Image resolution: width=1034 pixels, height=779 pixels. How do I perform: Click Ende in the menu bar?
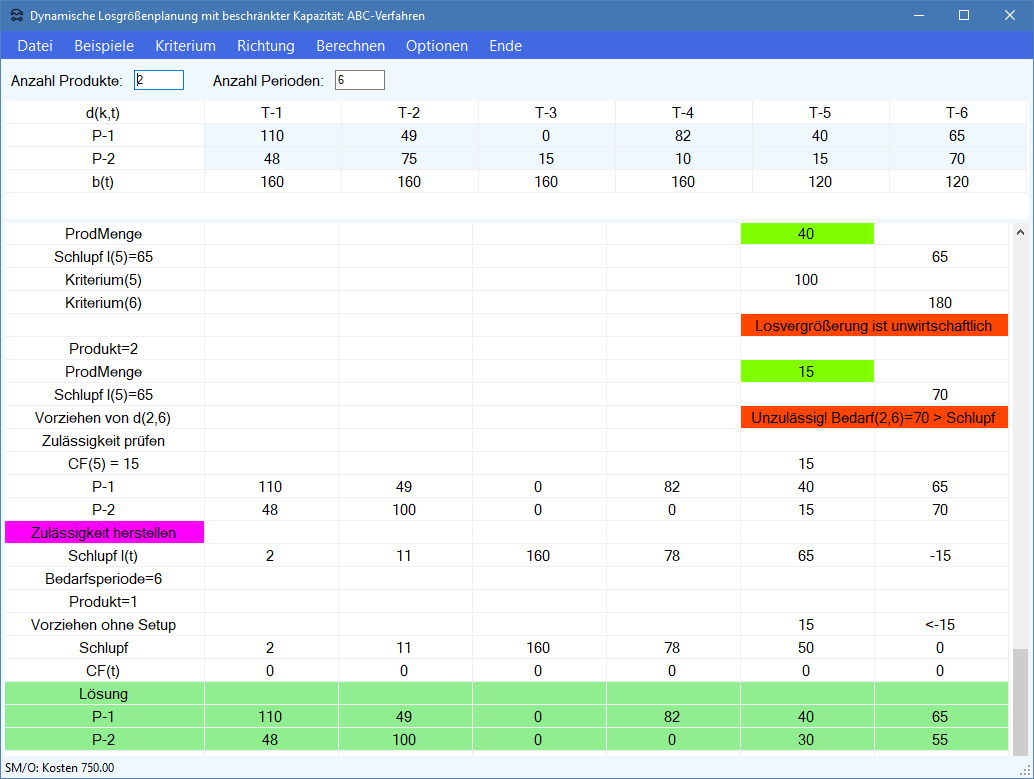pos(505,46)
